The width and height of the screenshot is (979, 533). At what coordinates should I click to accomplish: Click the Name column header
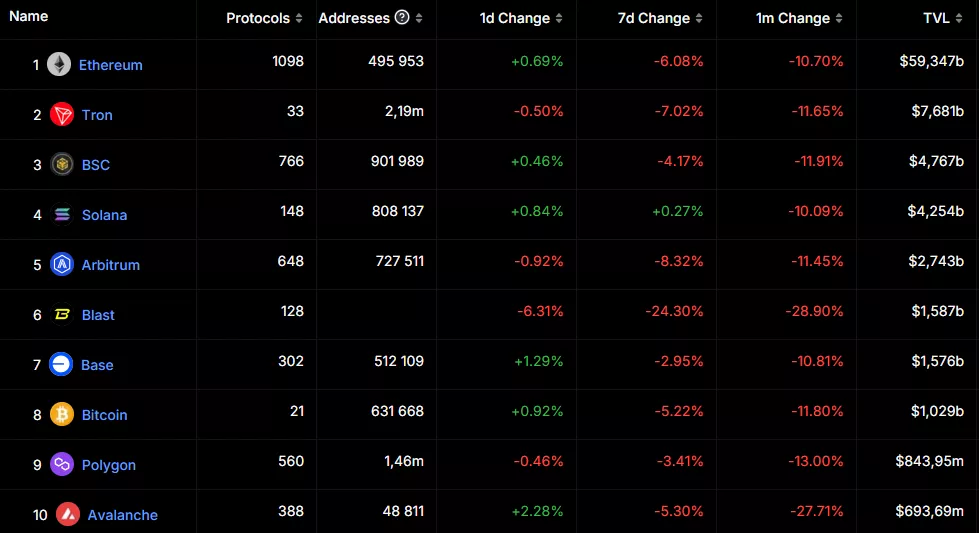click(29, 17)
